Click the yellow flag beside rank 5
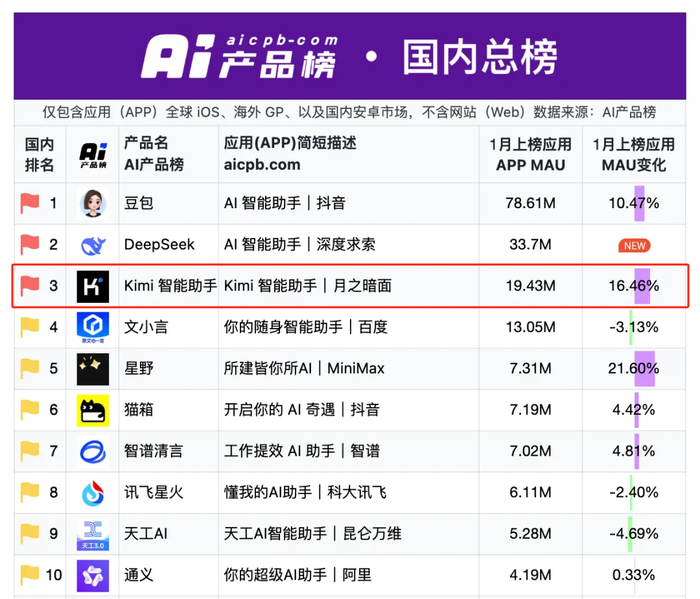Screen dimensions: 700x599 tap(30, 368)
